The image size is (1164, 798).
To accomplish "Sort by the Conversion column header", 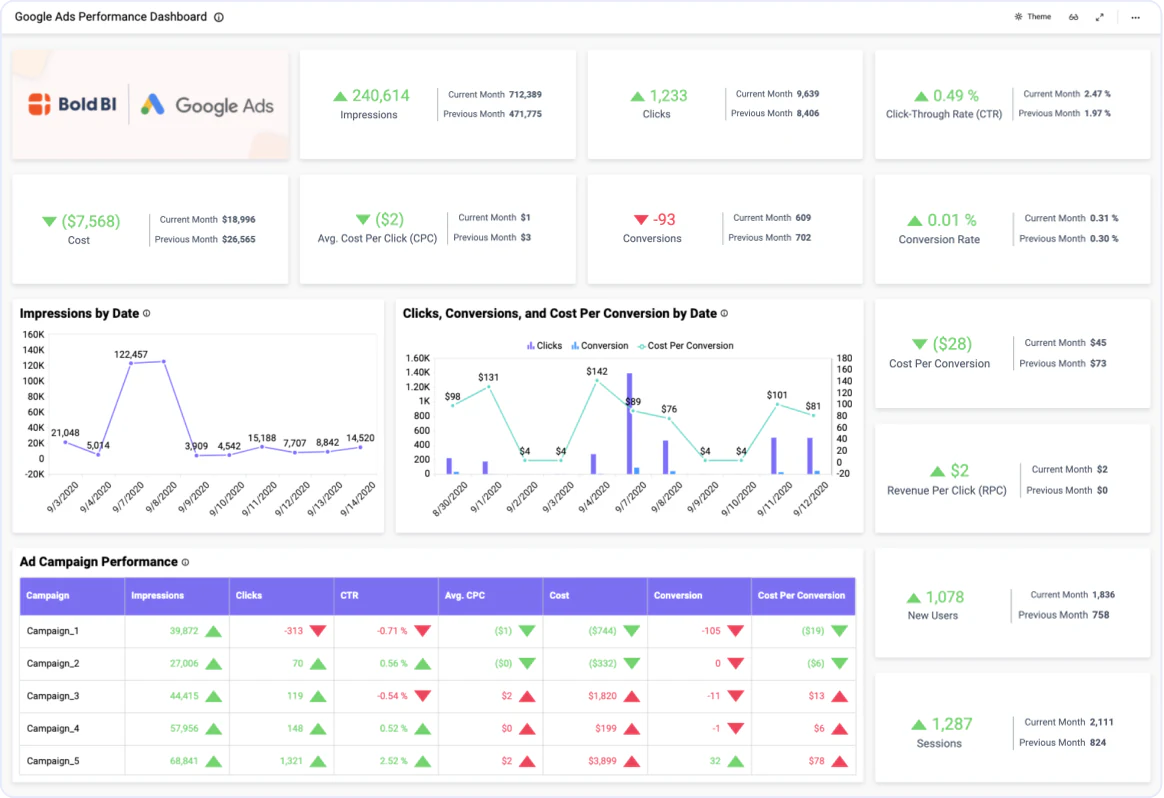I will click(x=699, y=595).
